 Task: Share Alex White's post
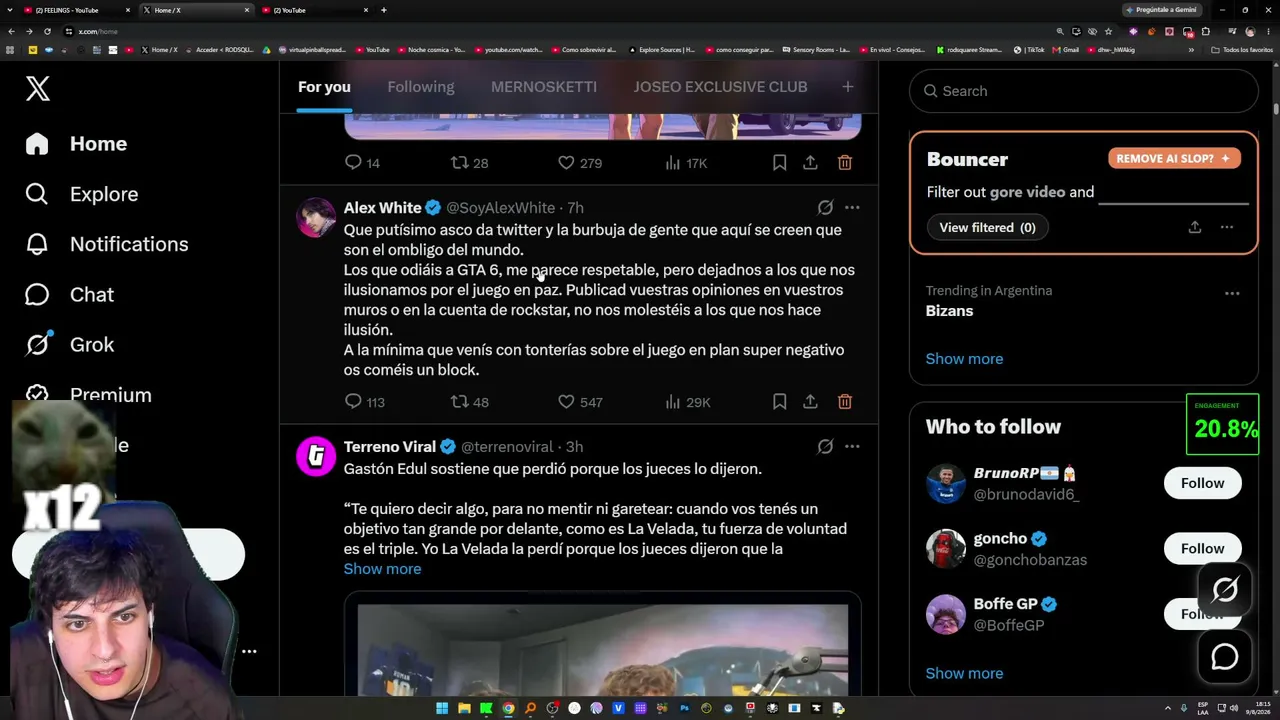pos(810,402)
